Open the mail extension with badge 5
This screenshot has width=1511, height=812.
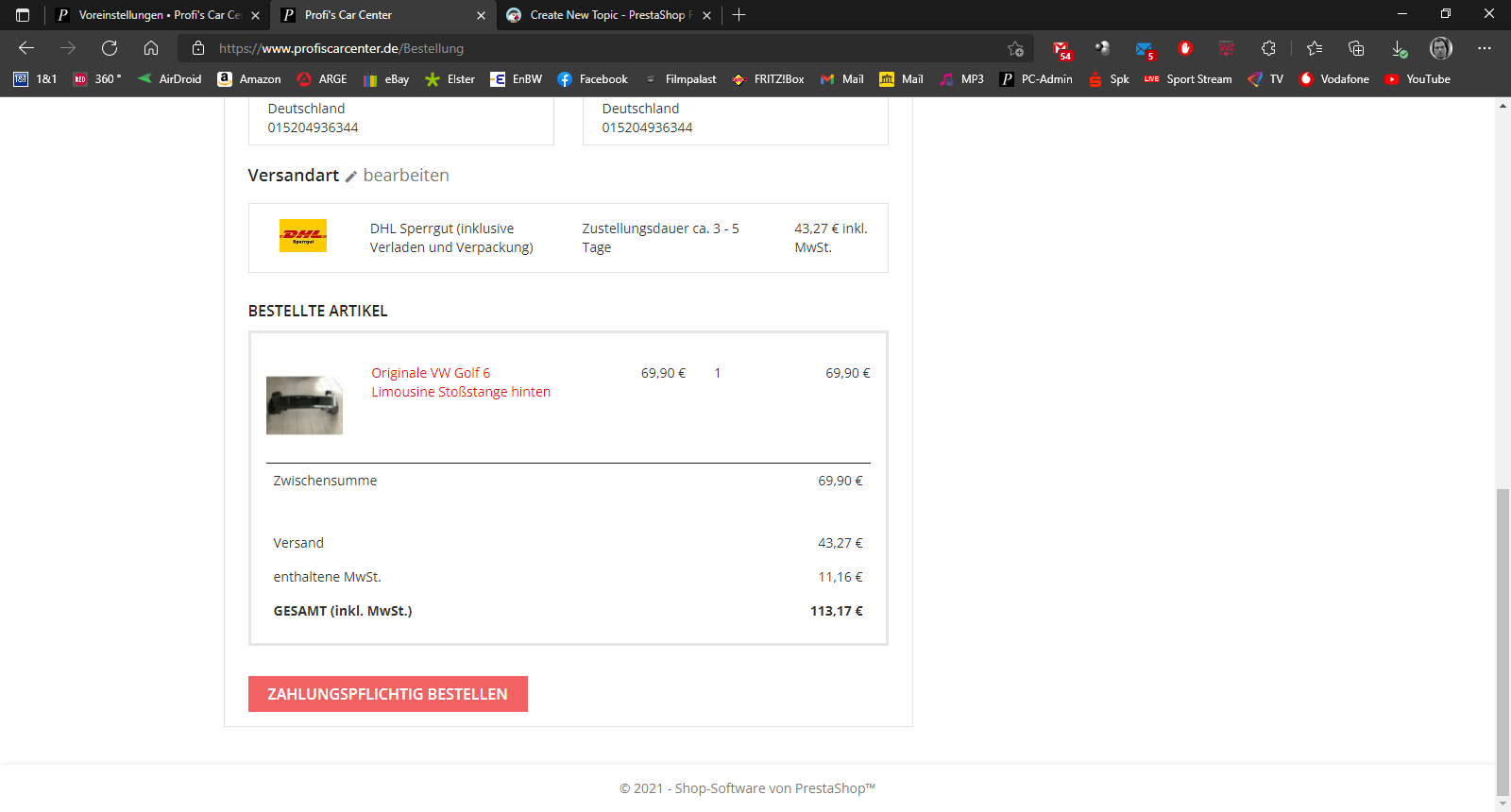click(x=1145, y=49)
